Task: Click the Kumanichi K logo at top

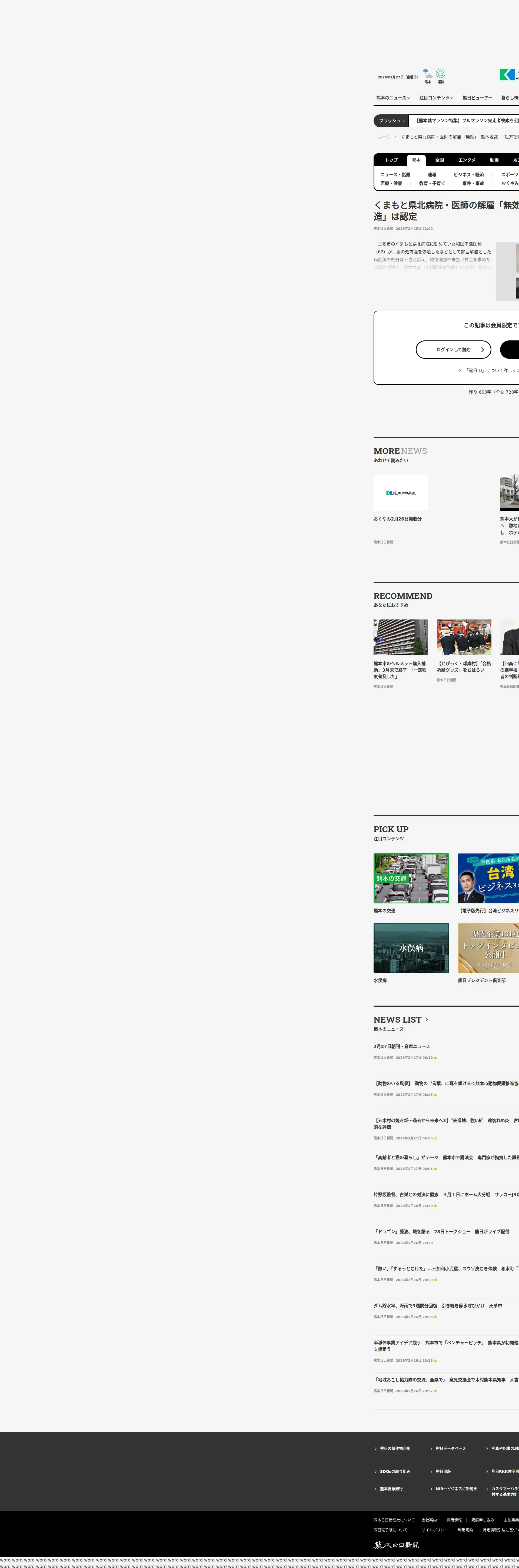Action: [507, 74]
